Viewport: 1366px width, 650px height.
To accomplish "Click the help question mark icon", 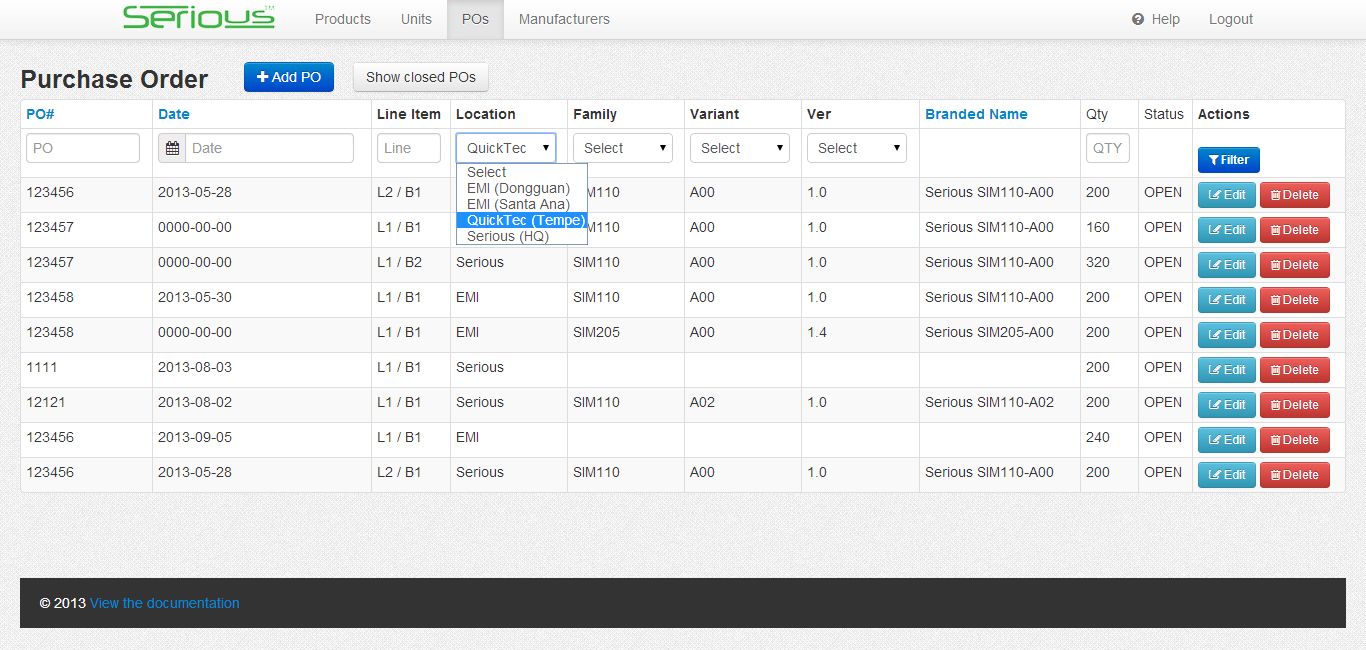I will (1138, 19).
